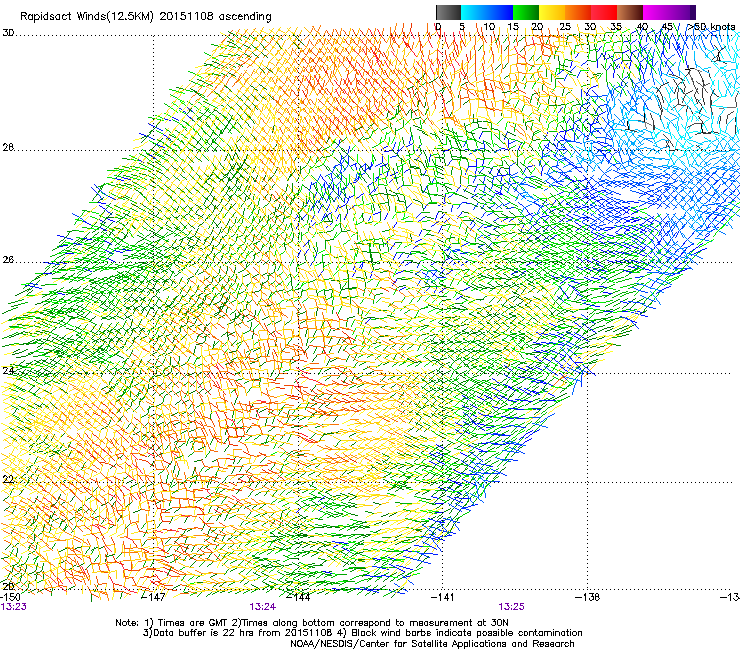Image resolution: width=740 pixels, height=650 pixels.
Task: Click the latitude label 30
Action: click(8, 33)
